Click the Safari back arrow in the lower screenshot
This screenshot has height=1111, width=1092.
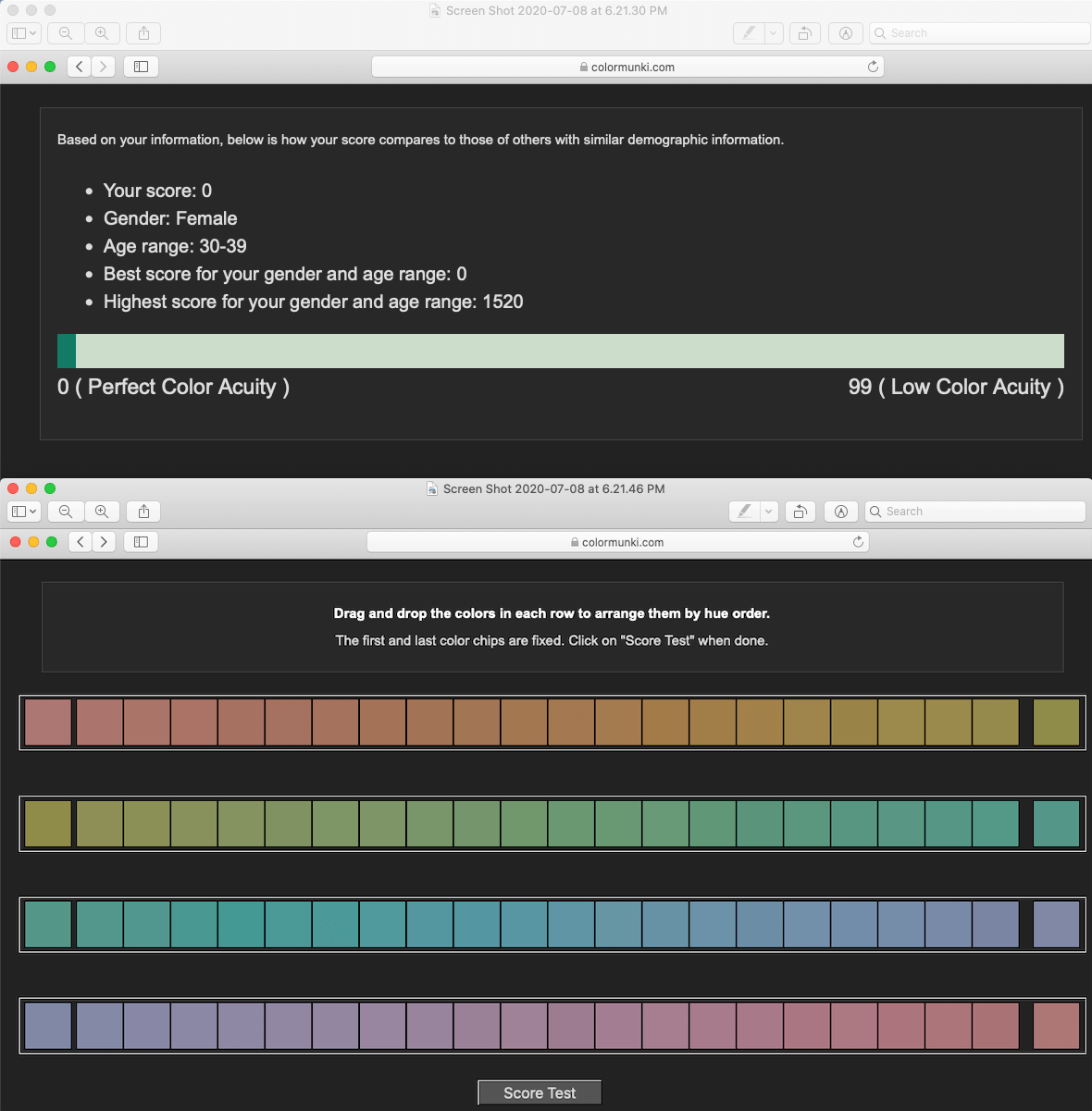[81, 542]
